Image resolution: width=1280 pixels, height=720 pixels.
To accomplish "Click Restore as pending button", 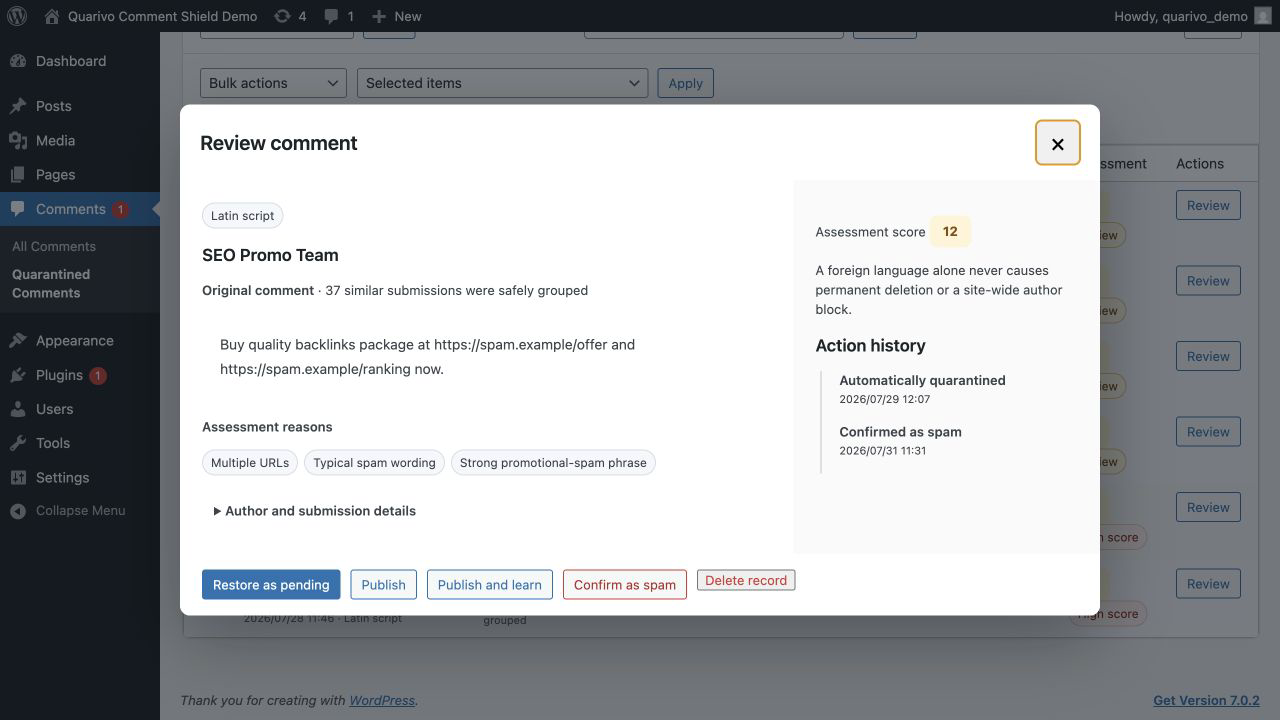I will (x=271, y=585).
